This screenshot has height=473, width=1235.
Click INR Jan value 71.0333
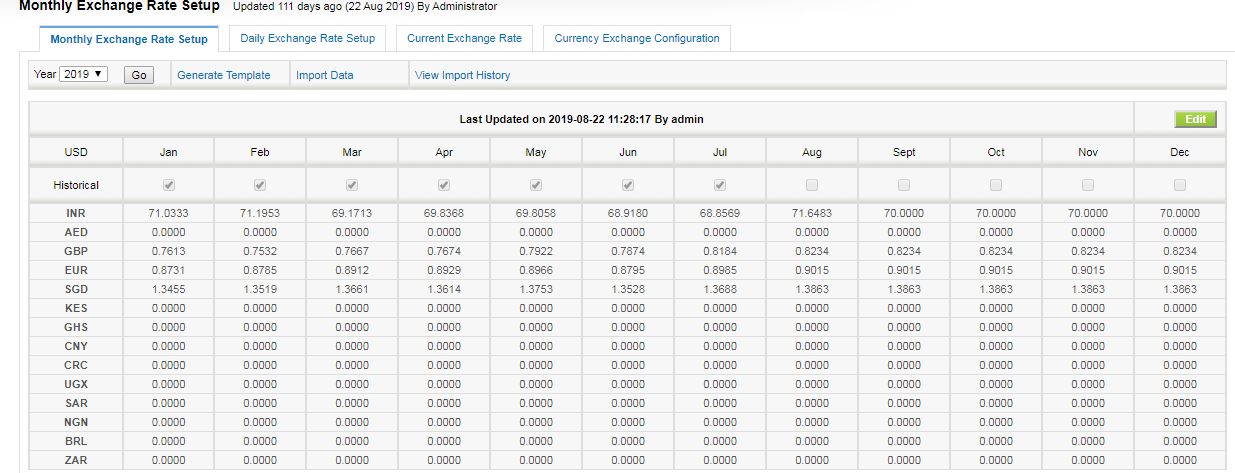click(x=168, y=213)
